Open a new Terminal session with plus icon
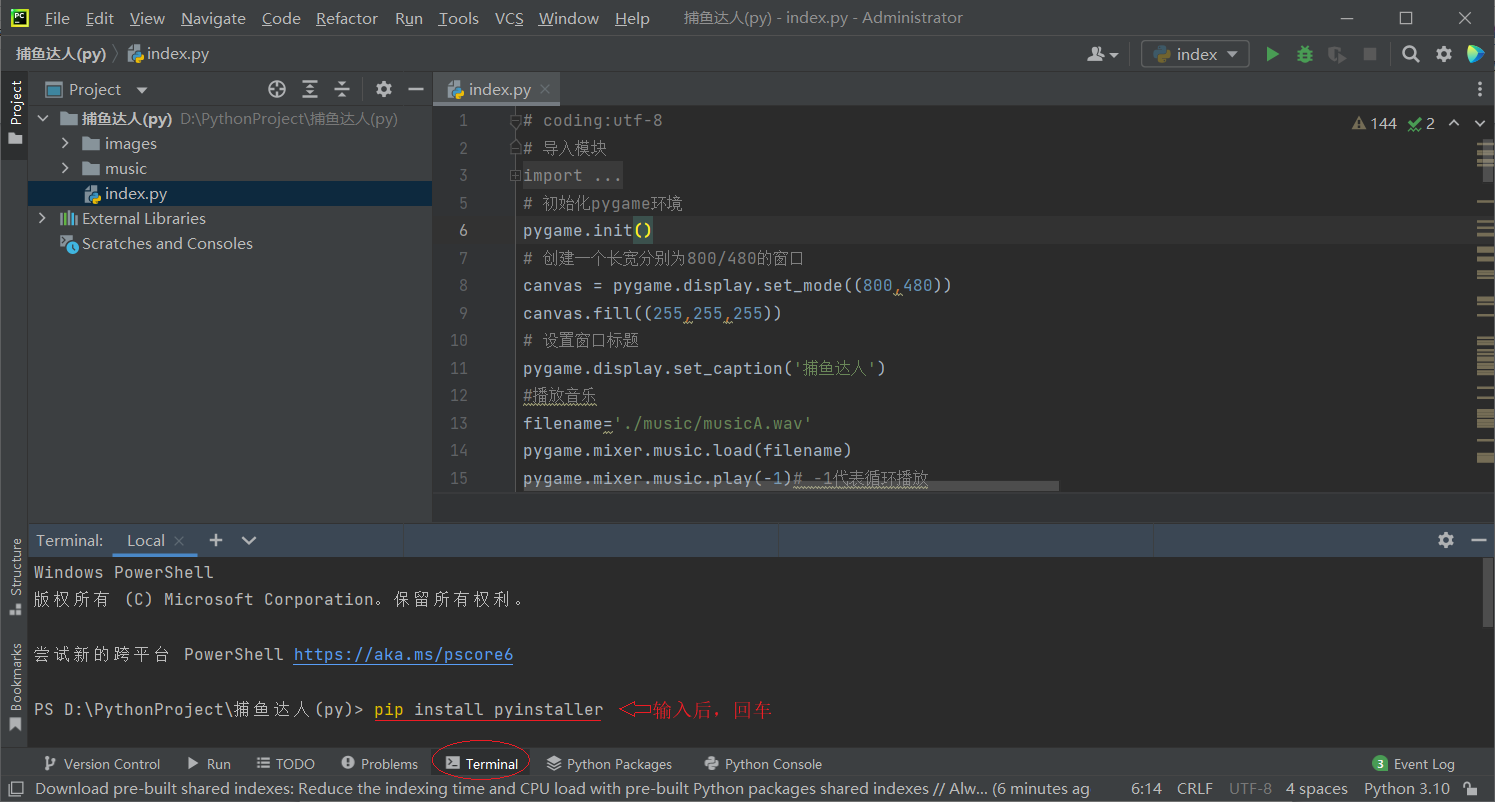This screenshot has width=1495, height=802. click(x=216, y=540)
